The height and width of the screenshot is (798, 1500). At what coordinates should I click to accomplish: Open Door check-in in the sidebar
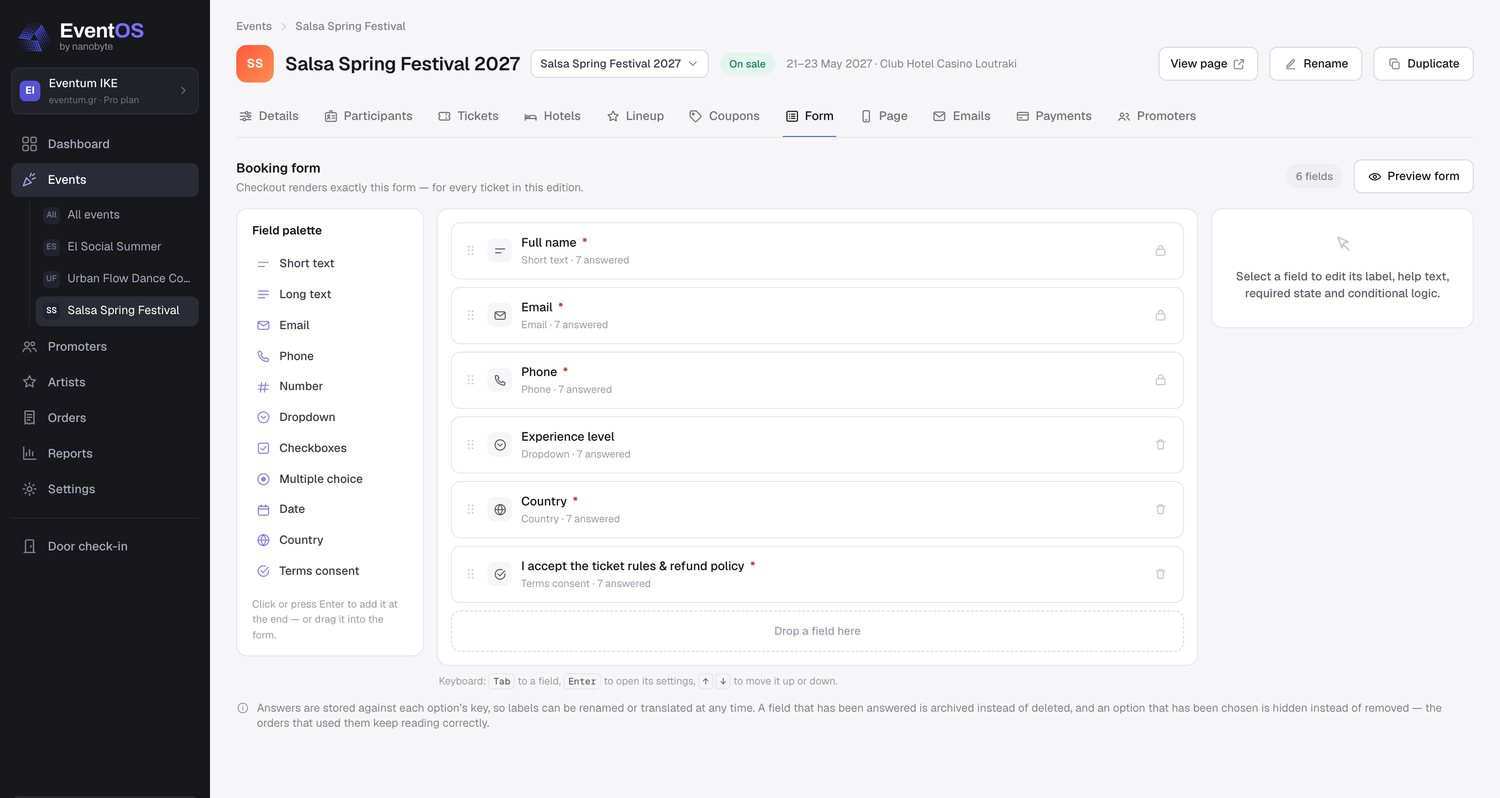[105, 547]
